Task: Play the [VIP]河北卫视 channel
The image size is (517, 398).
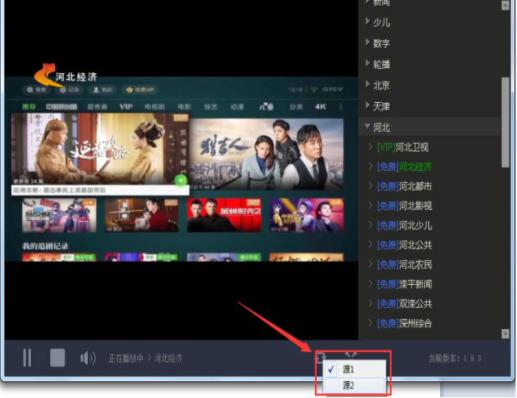Action: tap(402, 147)
